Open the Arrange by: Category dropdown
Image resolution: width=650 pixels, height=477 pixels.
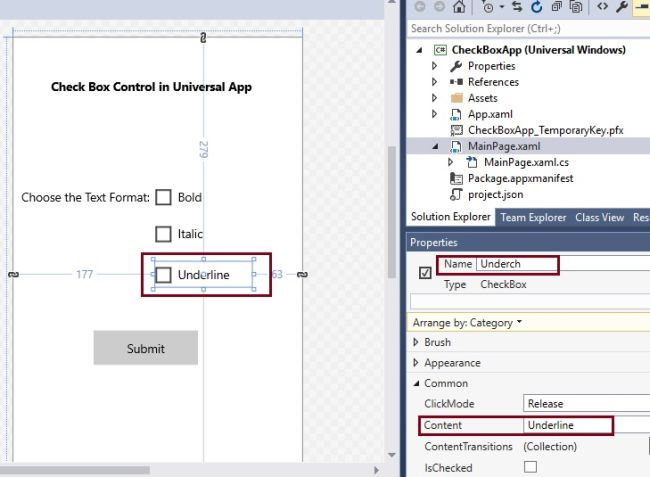tap(467, 323)
